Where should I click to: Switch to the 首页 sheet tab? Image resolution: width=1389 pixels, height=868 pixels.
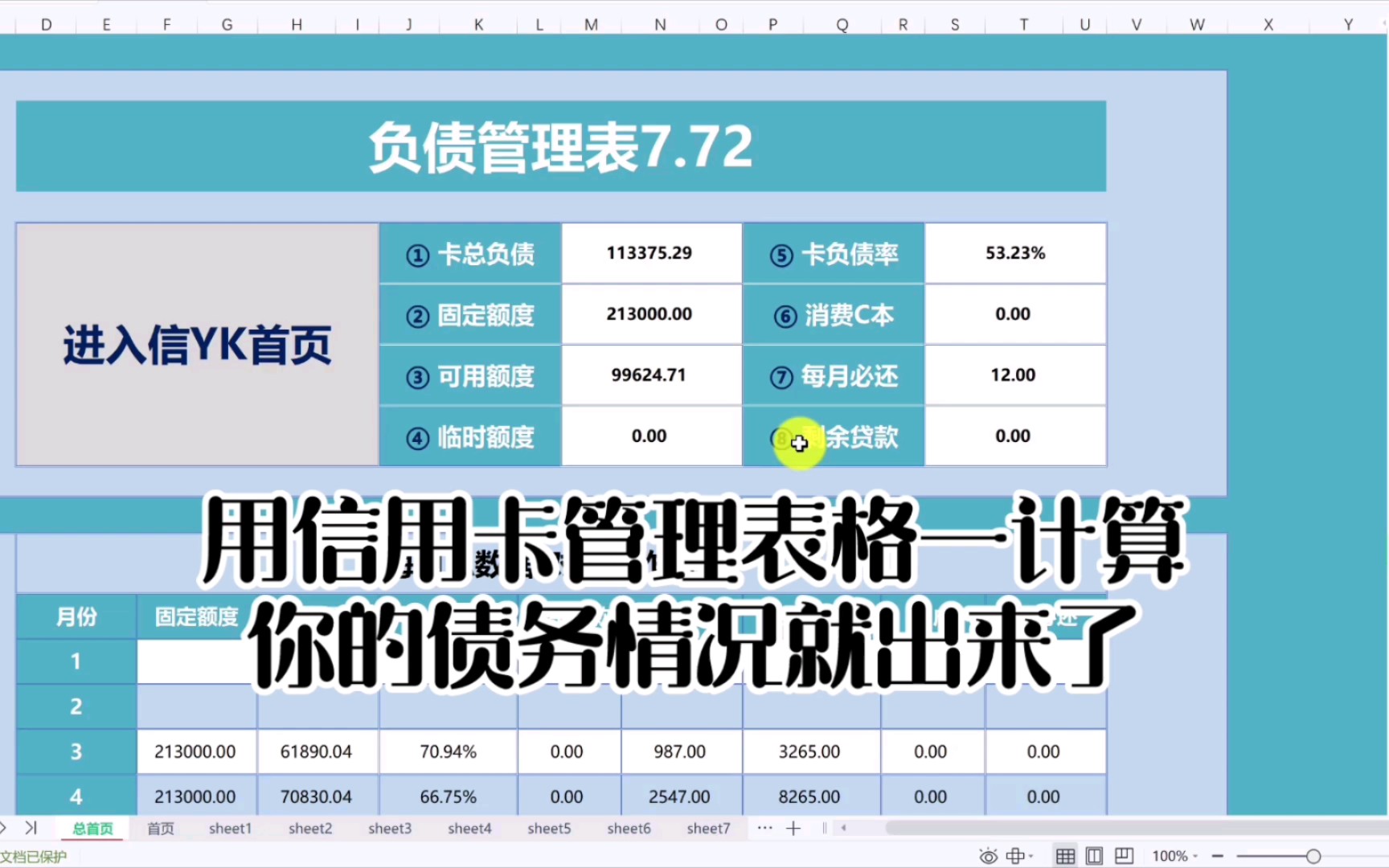161,829
